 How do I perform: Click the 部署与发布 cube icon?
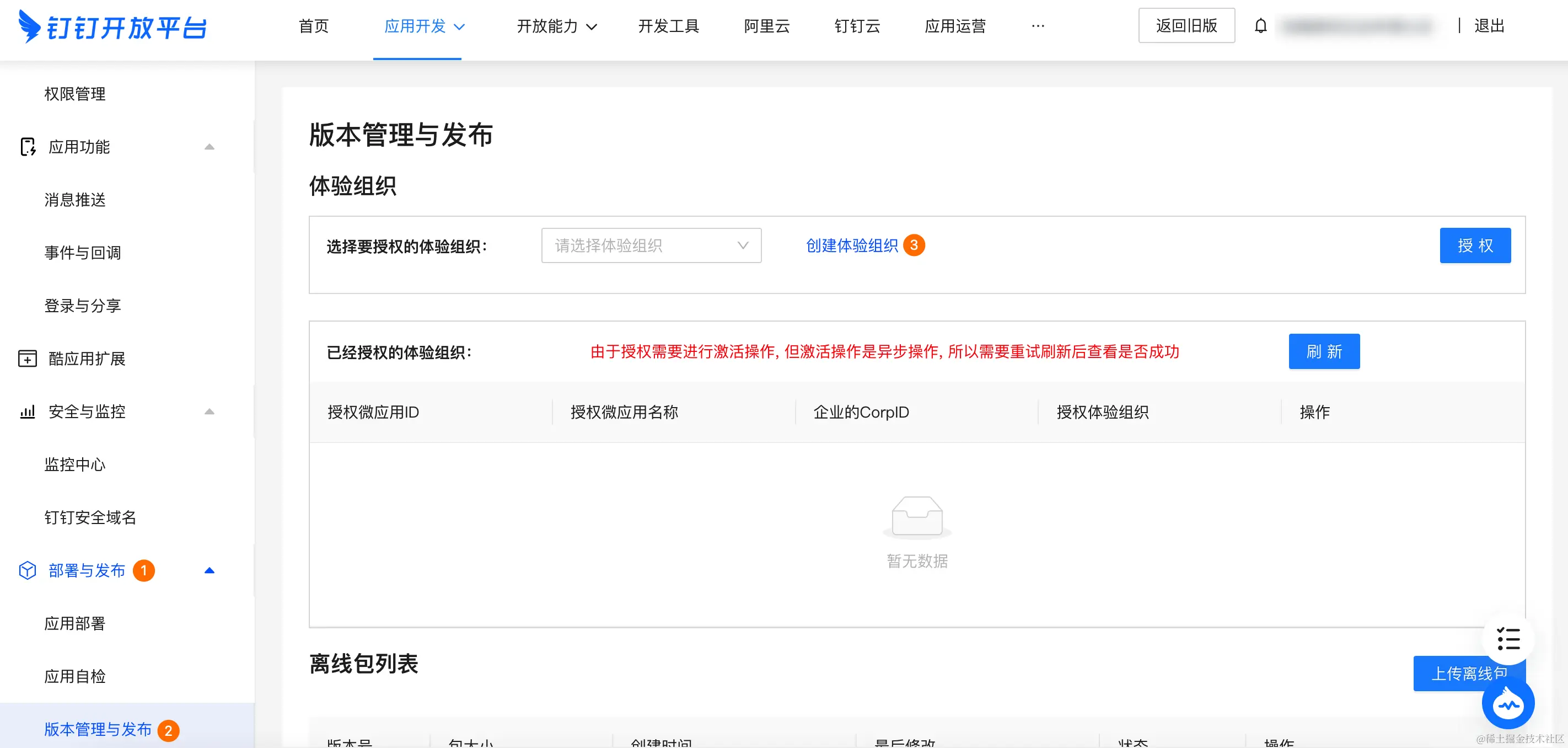click(28, 571)
